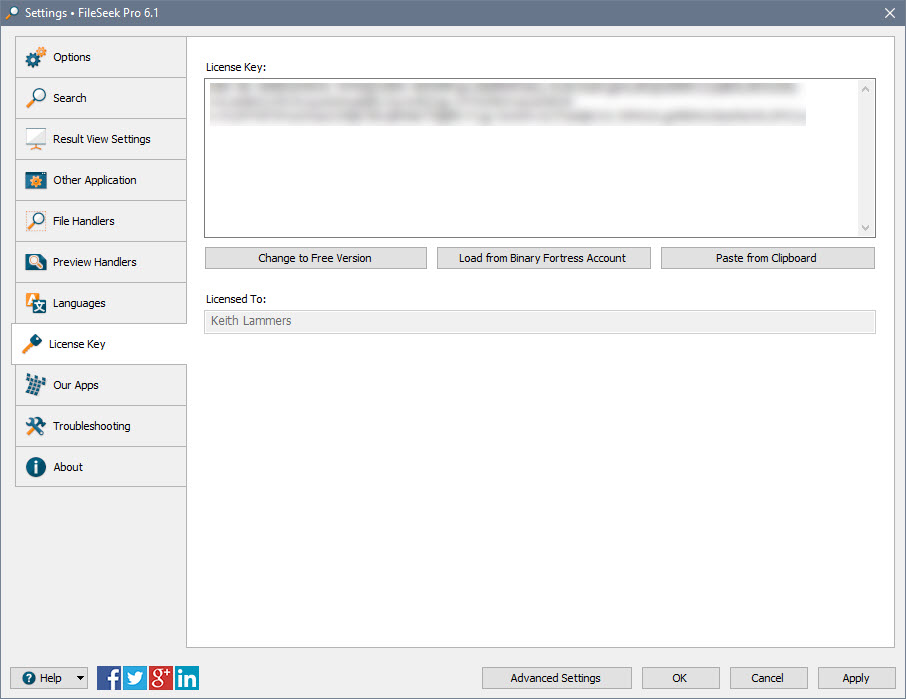The height and width of the screenshot is (699, 906).
Task: Switch to the Languages tab
Action: coord(101,303)
